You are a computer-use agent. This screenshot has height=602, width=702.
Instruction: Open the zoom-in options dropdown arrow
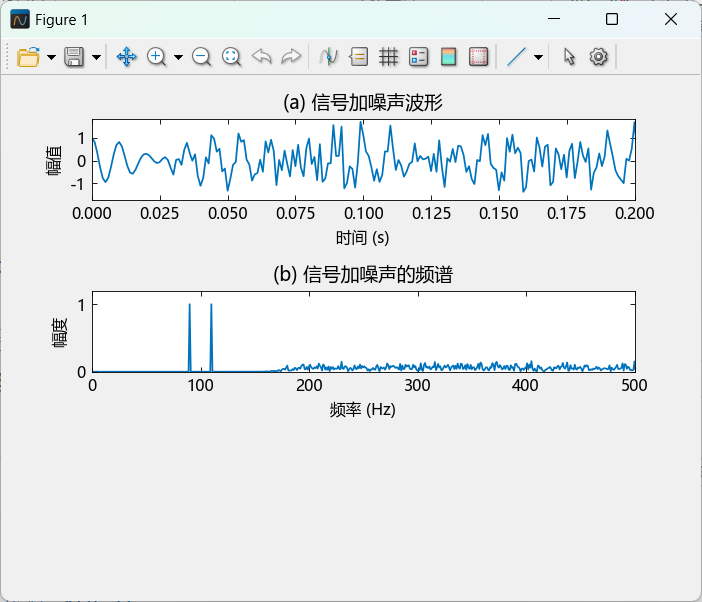click(x=178, y=57)
